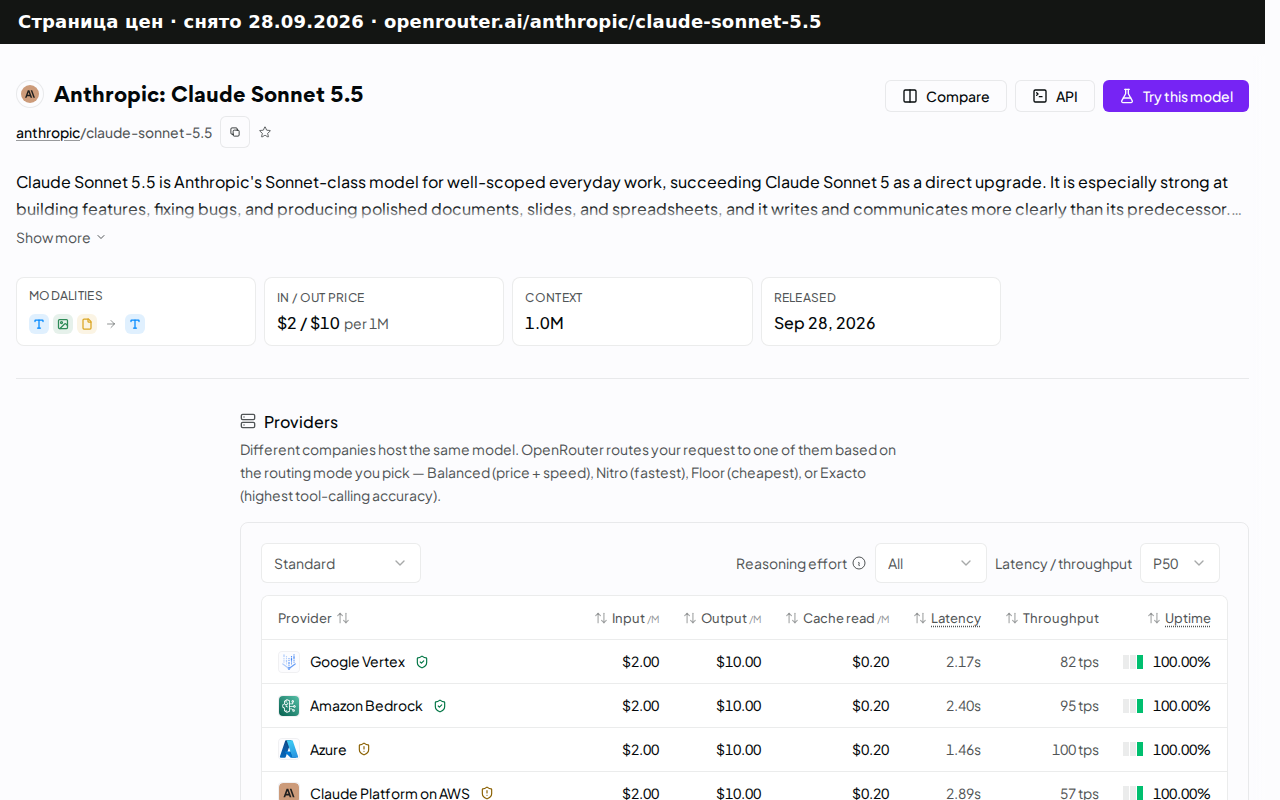Sort providers by Uptime column
Image resolution: width=1280 pixels, height=800 pixels.
(1179, 618)
